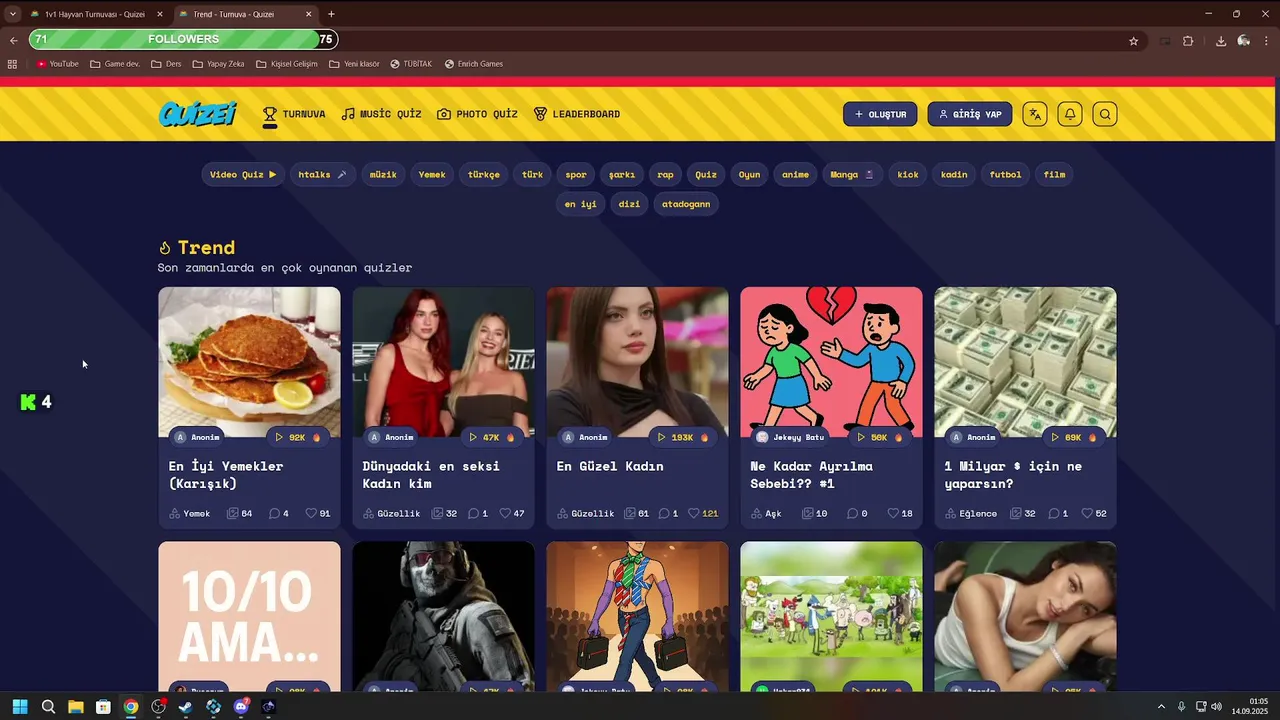Like the En Güzel Kadın quiz
Viewport: 1280px width, 720px height.
pos(693,514)
